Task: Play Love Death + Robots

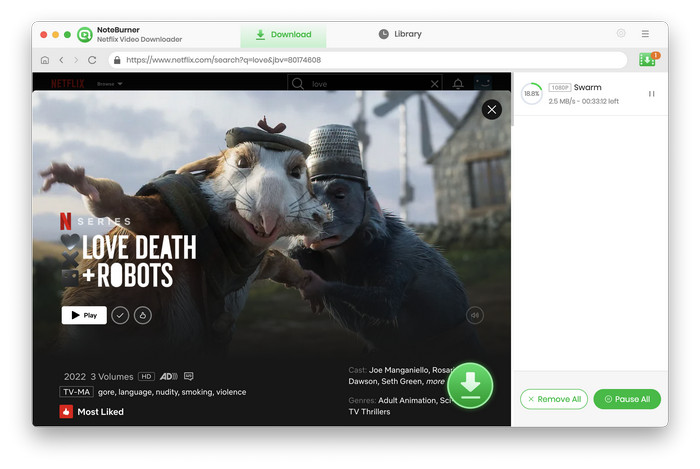Action: [x=84, y=315]
